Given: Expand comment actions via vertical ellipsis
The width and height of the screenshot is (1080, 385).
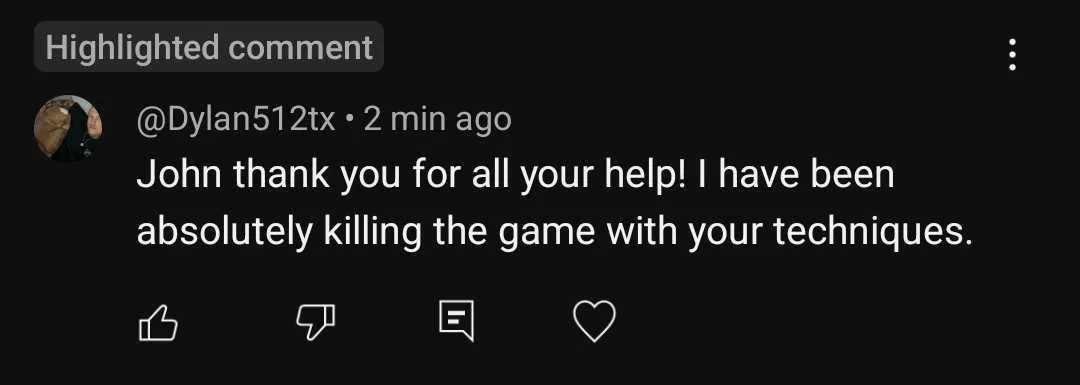Looking at the screenshot, I should (1012, 54).
